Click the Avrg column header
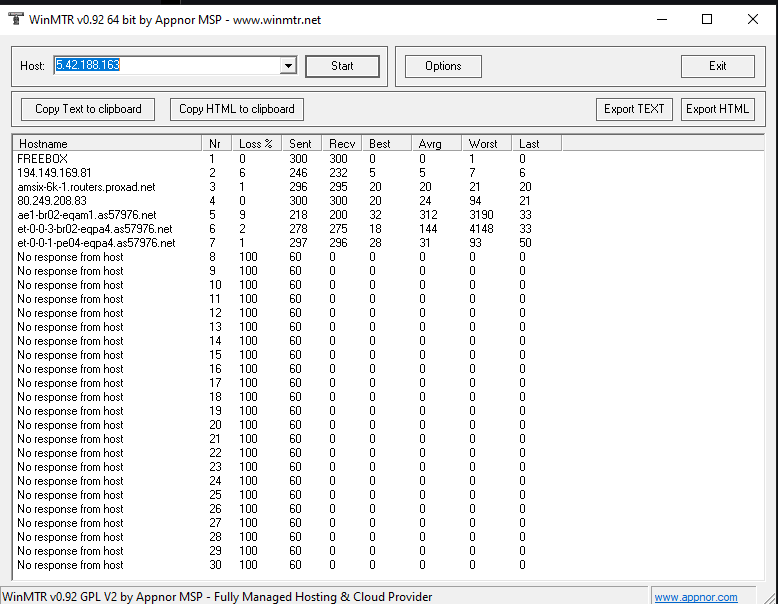 437,143
